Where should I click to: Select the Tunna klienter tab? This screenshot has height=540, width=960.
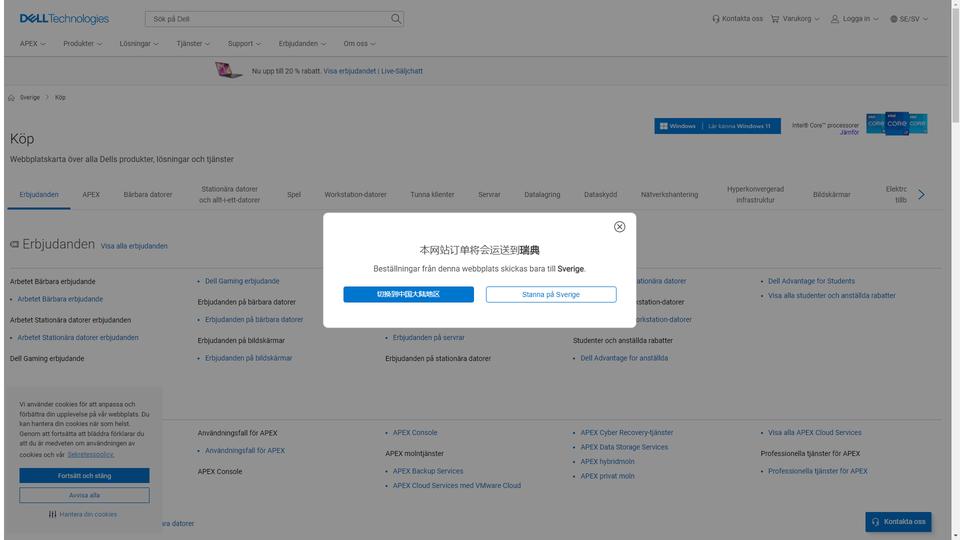[432, 195]
